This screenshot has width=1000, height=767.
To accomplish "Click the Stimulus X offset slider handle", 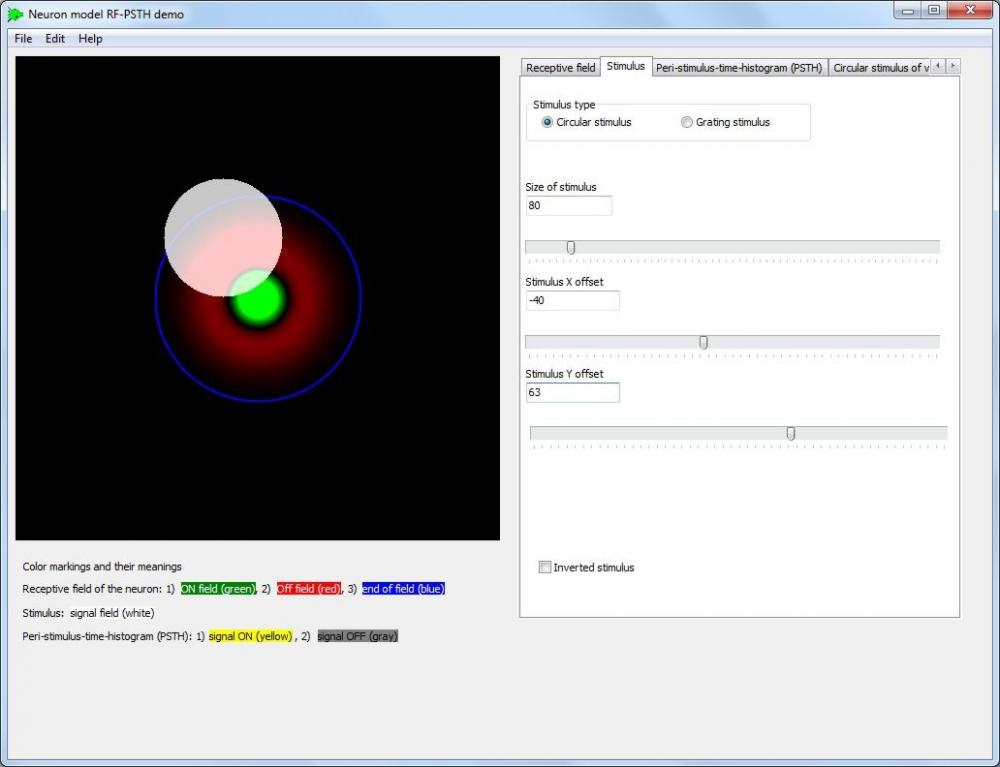I will coord(703,341).
